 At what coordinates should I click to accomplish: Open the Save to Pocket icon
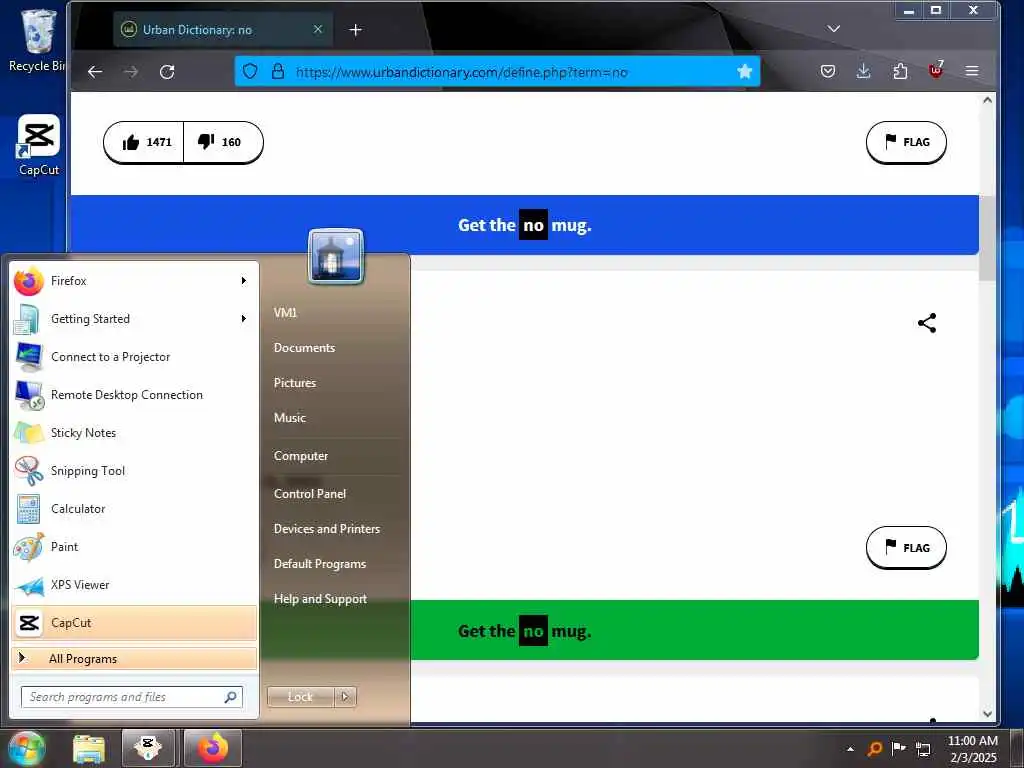(x=827, y=71)
